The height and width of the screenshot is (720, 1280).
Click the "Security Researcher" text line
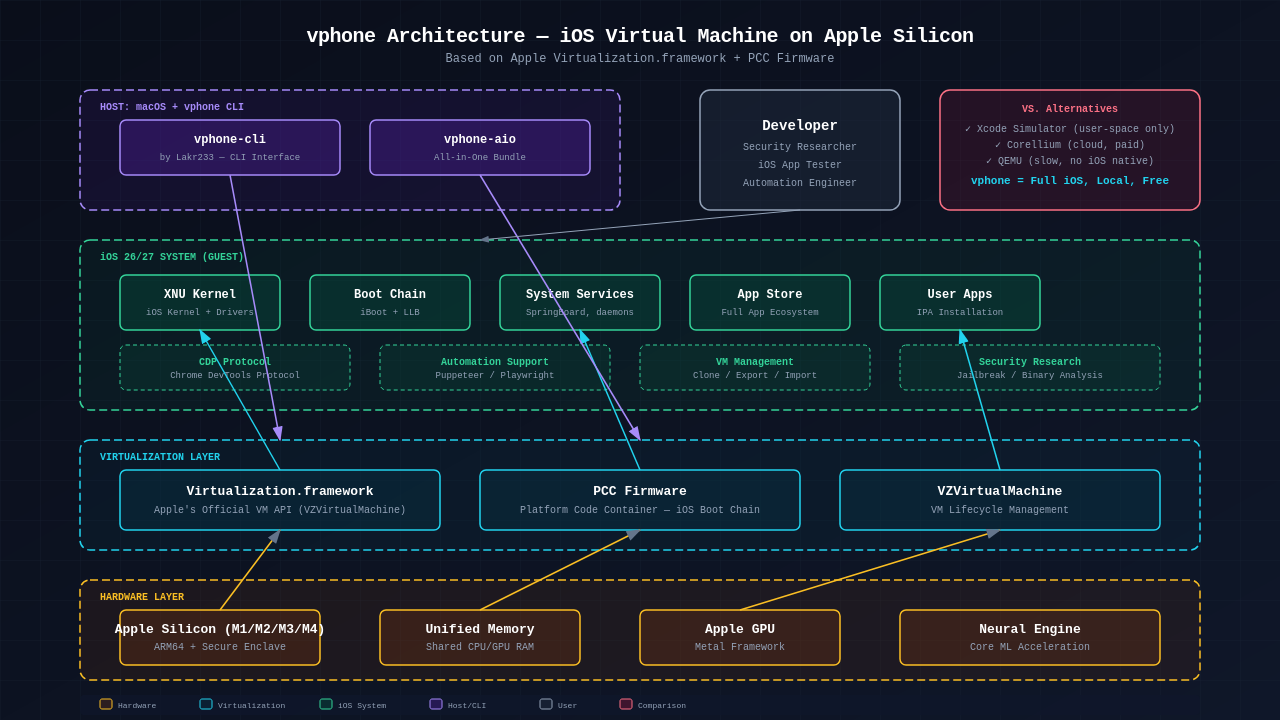point(800,147)
